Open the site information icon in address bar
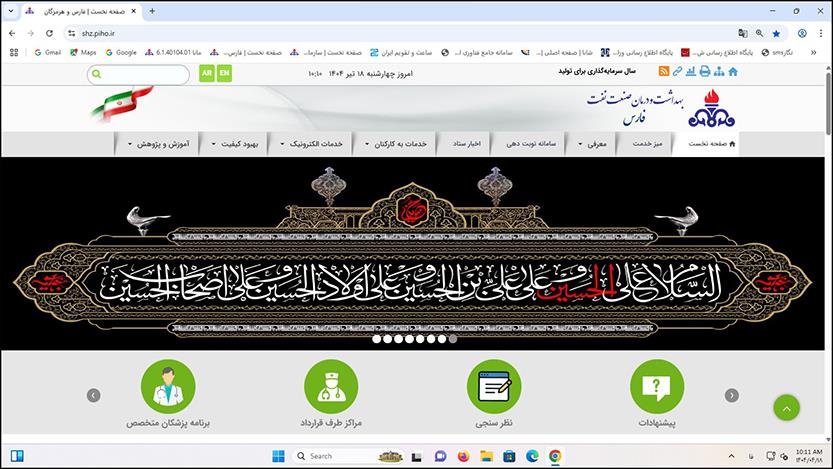Viewport: 833px width, 469px height. pyautogui.click(x=72, y=33)
